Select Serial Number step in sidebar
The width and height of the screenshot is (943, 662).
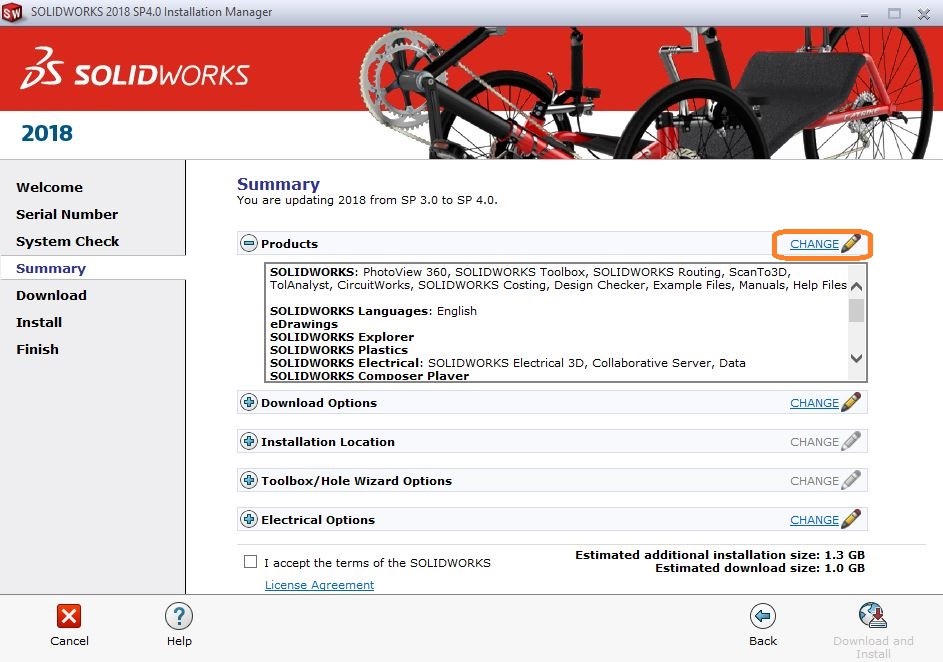pyautogui.click(x=67, y=214)
